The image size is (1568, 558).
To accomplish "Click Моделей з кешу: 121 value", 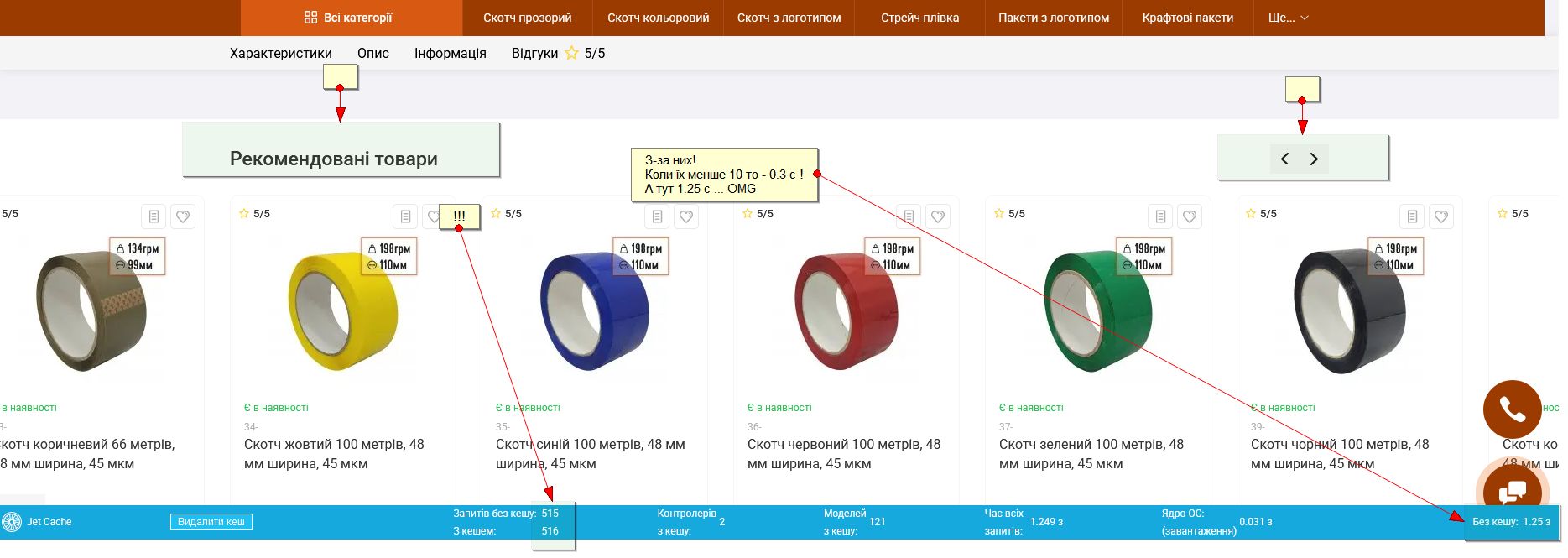I will [x=878, y=522].
